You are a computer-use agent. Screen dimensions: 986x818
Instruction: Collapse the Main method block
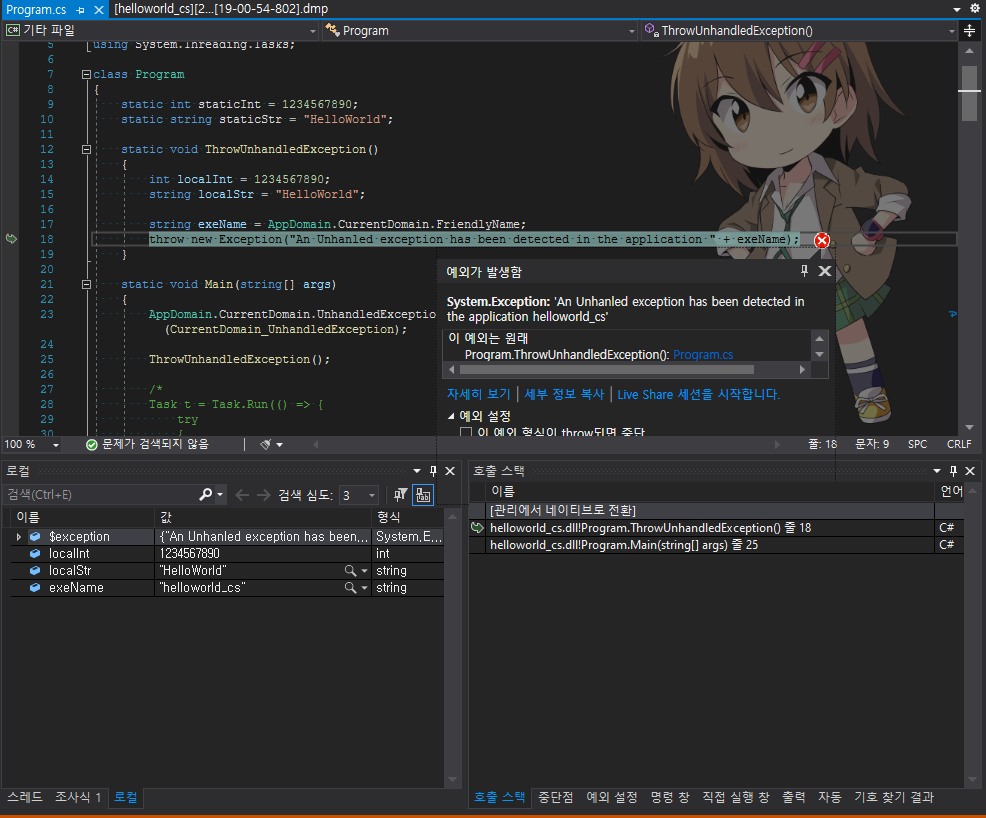(86, 284)
